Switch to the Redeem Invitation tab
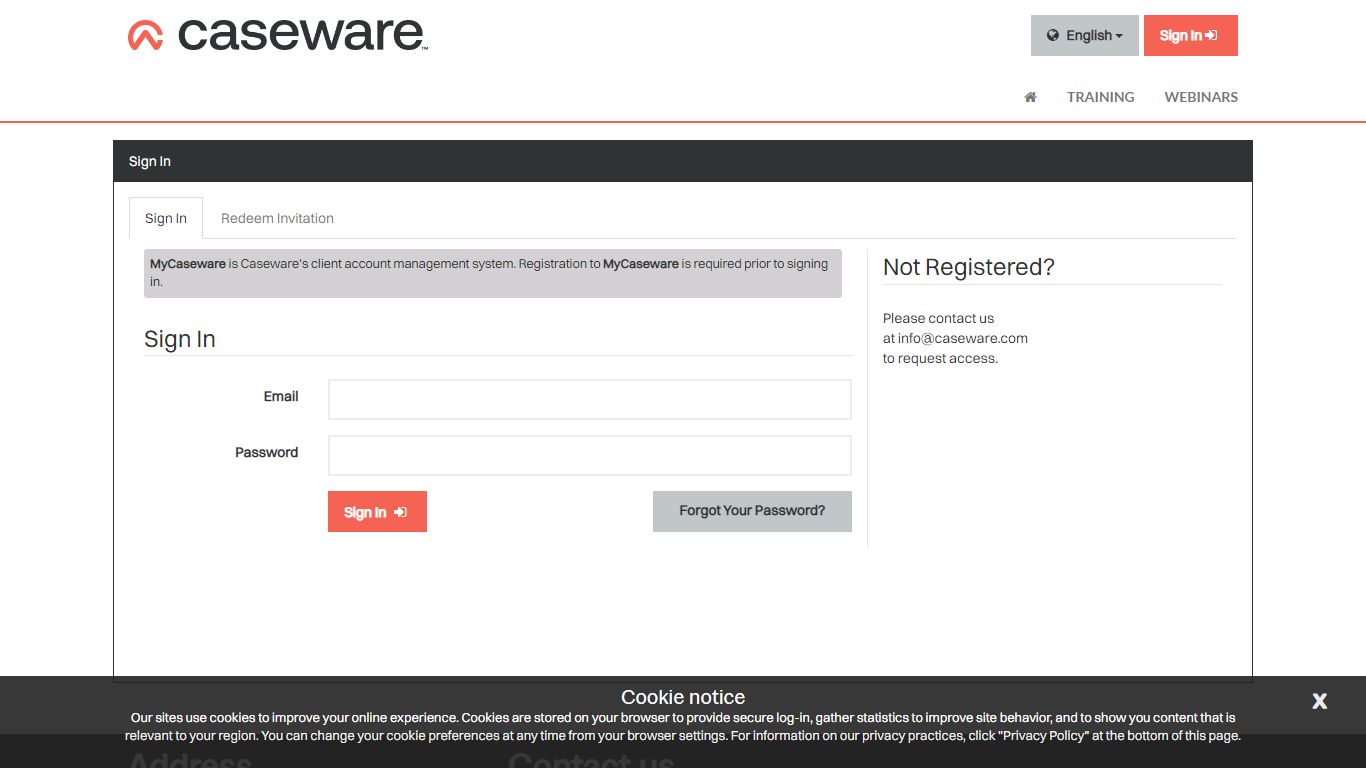The height and width of the screenshot is (768, 1366). (x=277, y=218)
